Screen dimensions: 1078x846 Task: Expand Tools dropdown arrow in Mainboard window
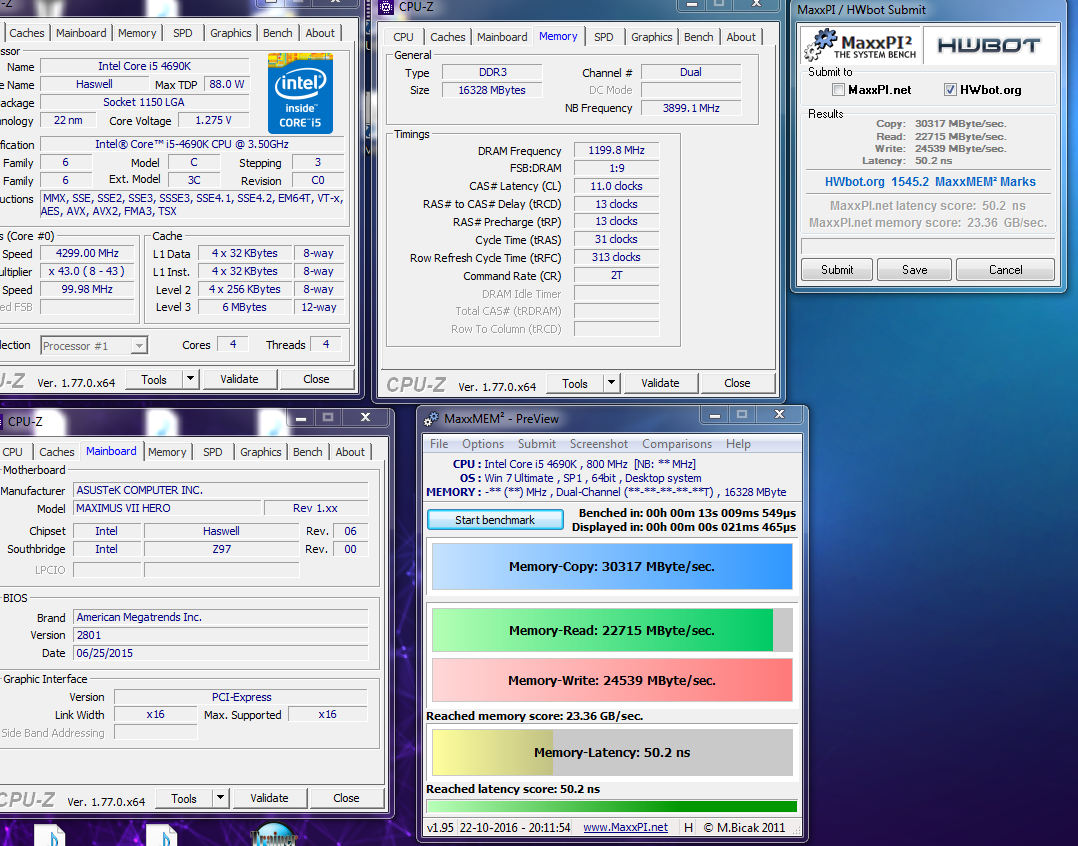pyautogui.click(x=220, y=798)
